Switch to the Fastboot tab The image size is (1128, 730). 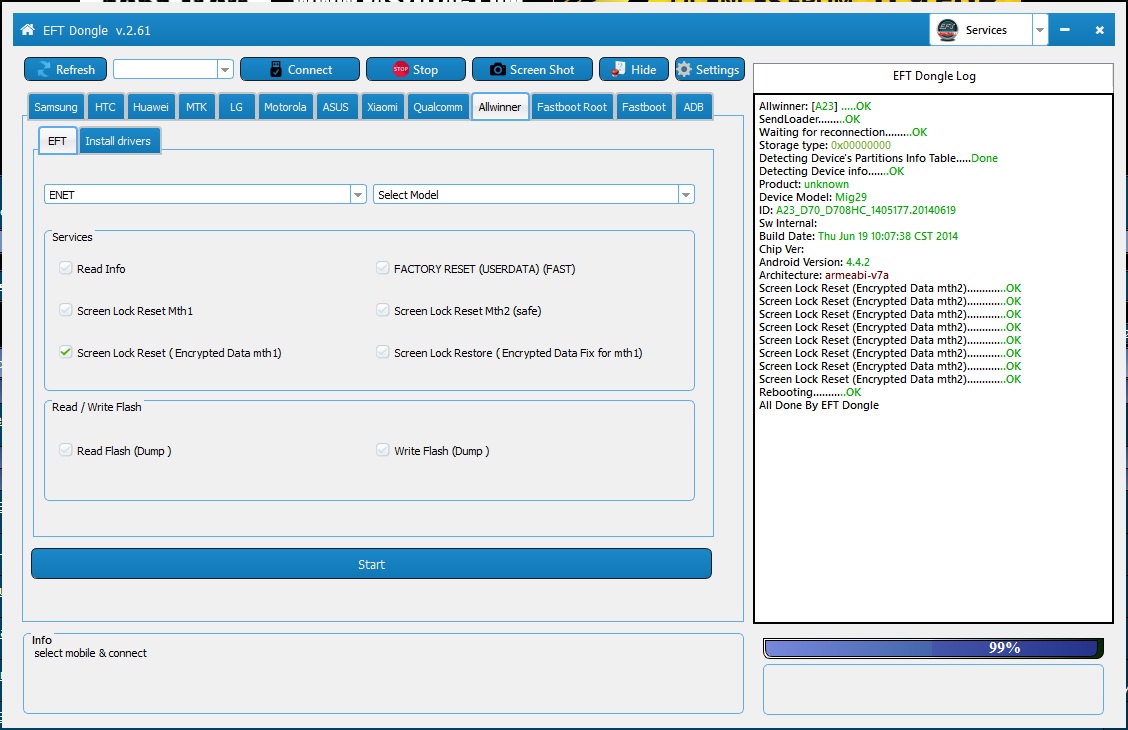pos(644,106)
